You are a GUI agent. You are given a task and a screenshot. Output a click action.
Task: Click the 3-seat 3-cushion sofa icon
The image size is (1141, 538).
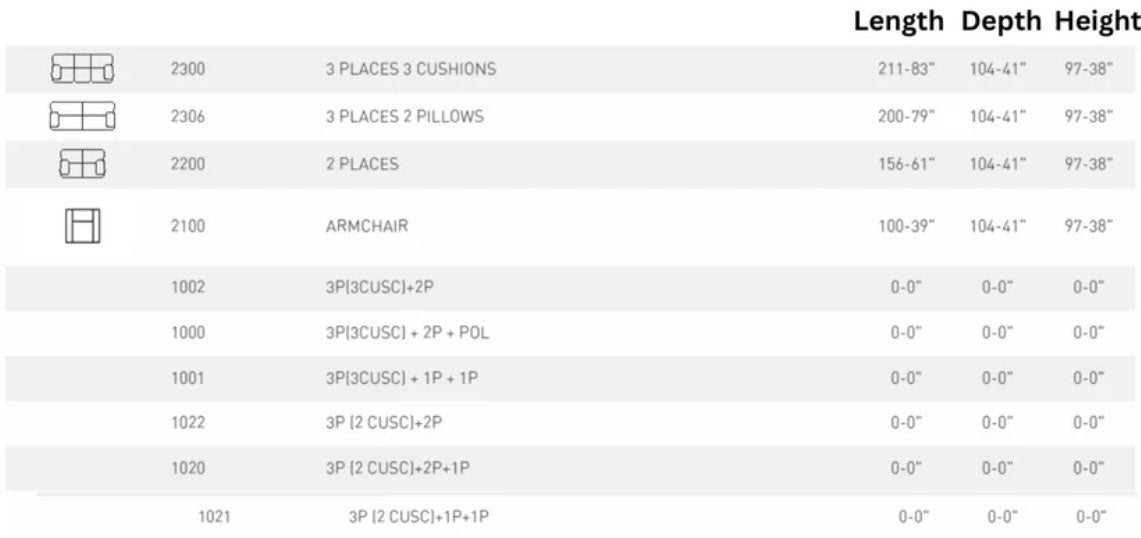(x=82, y=69)
